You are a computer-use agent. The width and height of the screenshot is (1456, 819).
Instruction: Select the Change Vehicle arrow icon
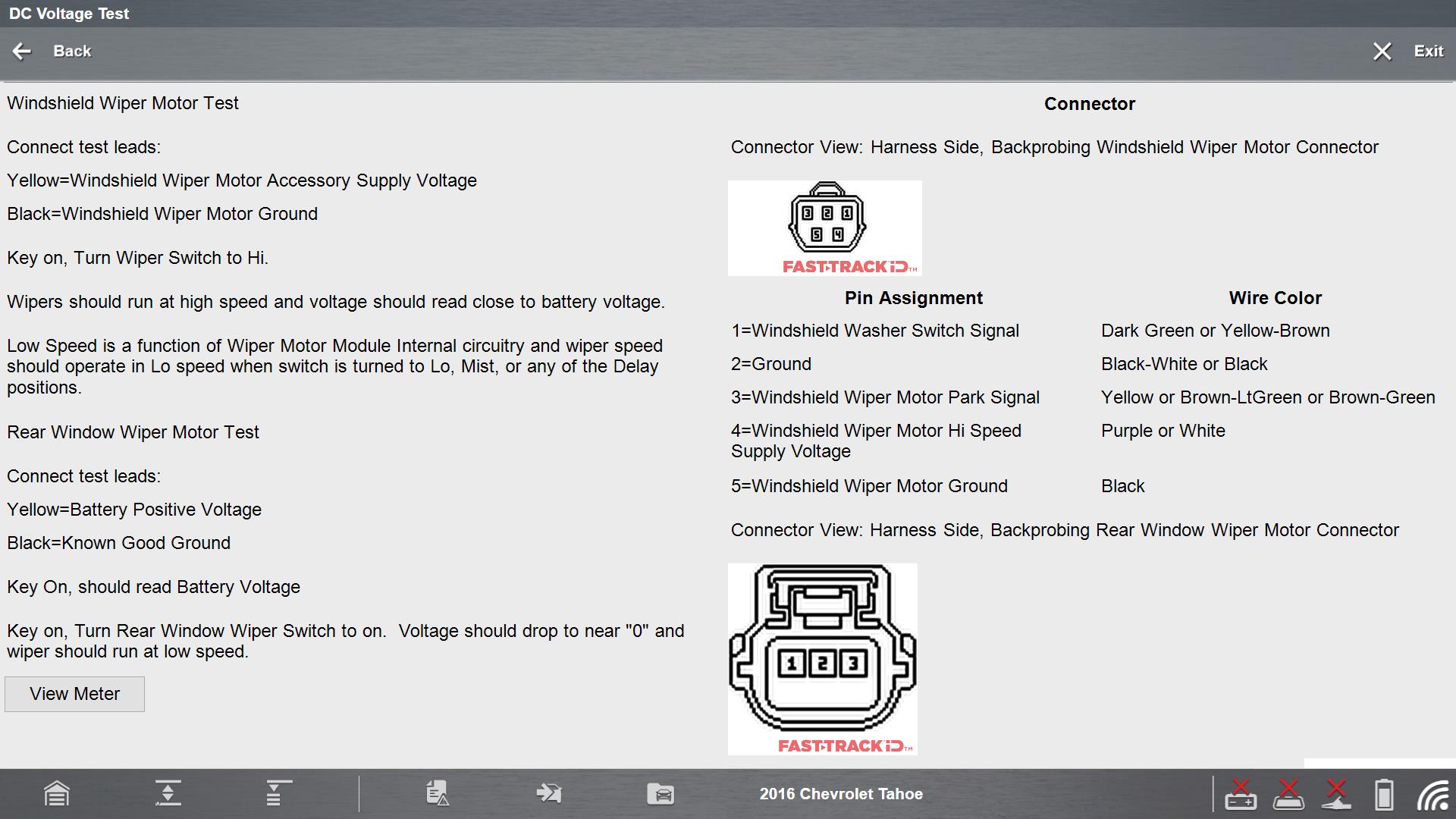549,794
